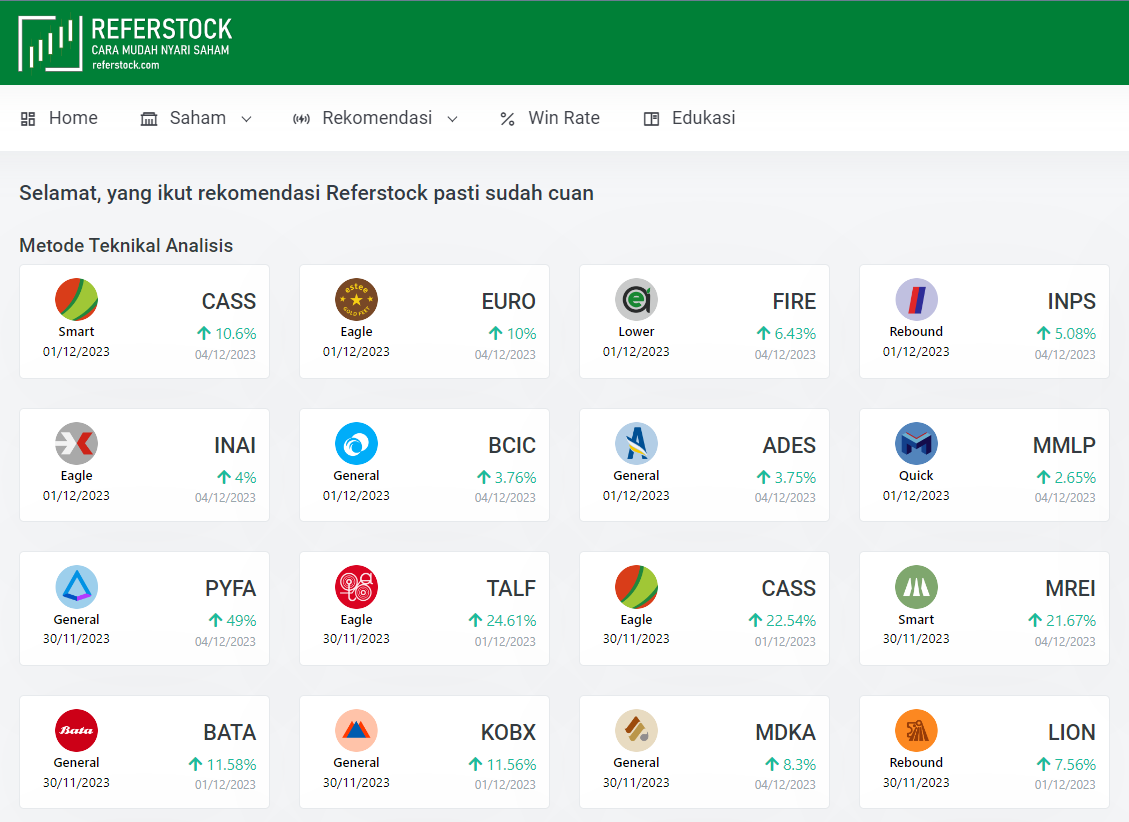Expand the Rekomendasi dropdown menu
The height and width of the screenshot is (822, 1129).
[x=375, y=118]
